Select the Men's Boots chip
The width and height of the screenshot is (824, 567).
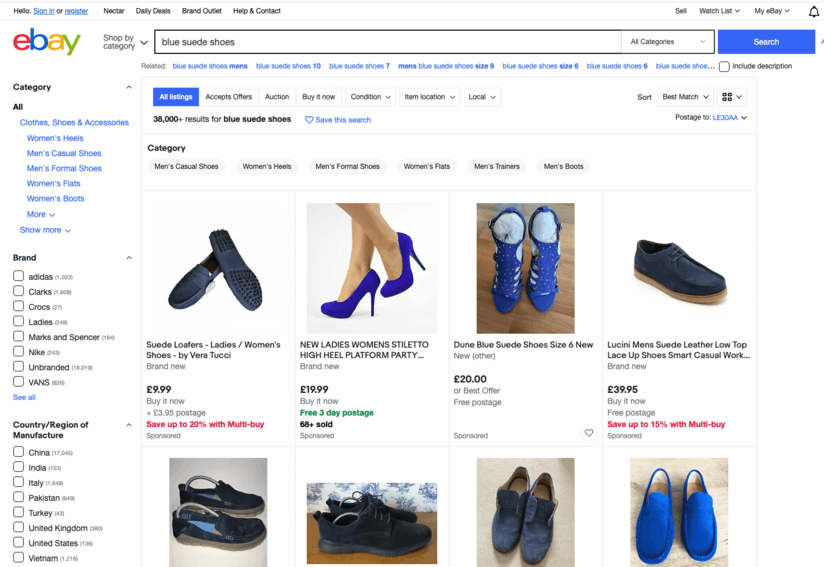(563, 167)
